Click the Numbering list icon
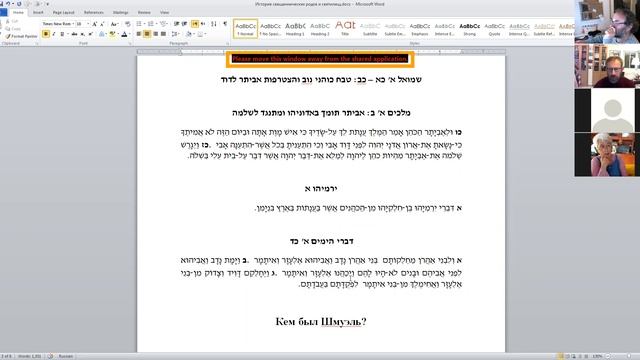This screenshot has height=360, width=640. (x=151, y=24)
